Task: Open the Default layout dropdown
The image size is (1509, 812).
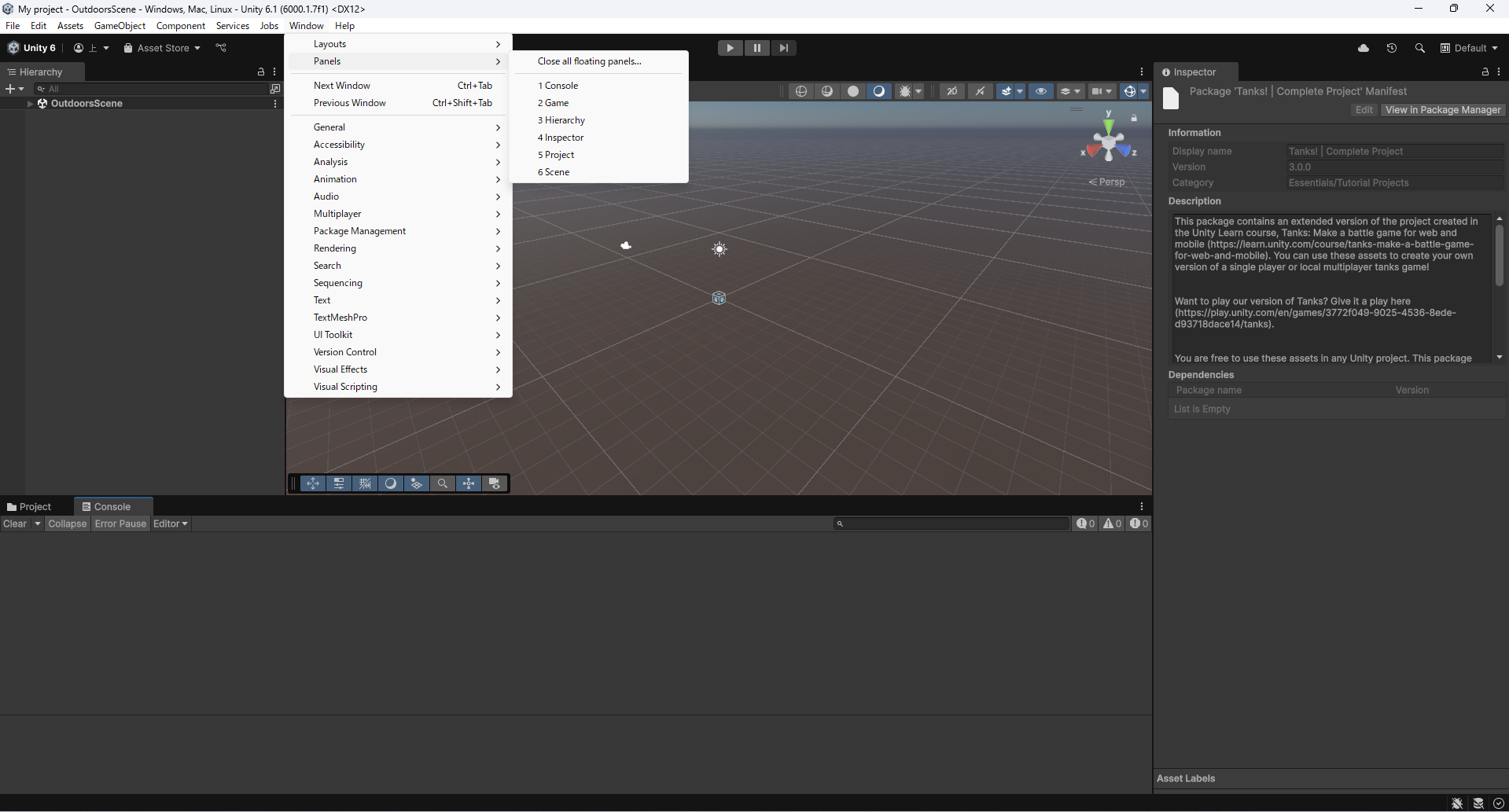Action: tap(1469, 47)
